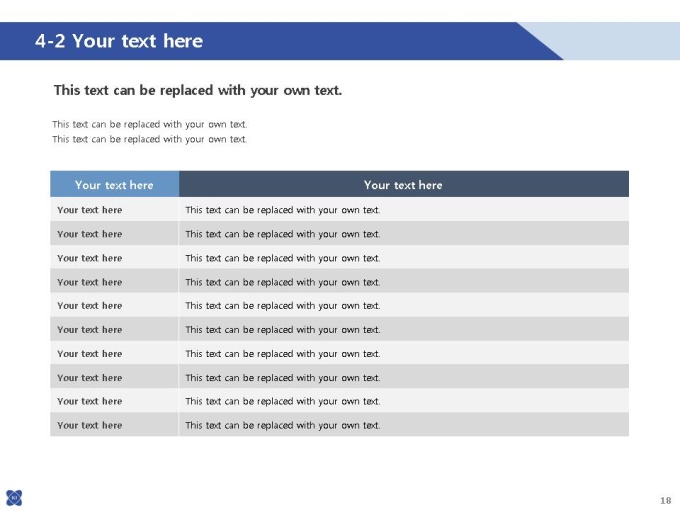Select the first gray description line
The width and height of the screenshot is (680, 510).
(150, 124)
